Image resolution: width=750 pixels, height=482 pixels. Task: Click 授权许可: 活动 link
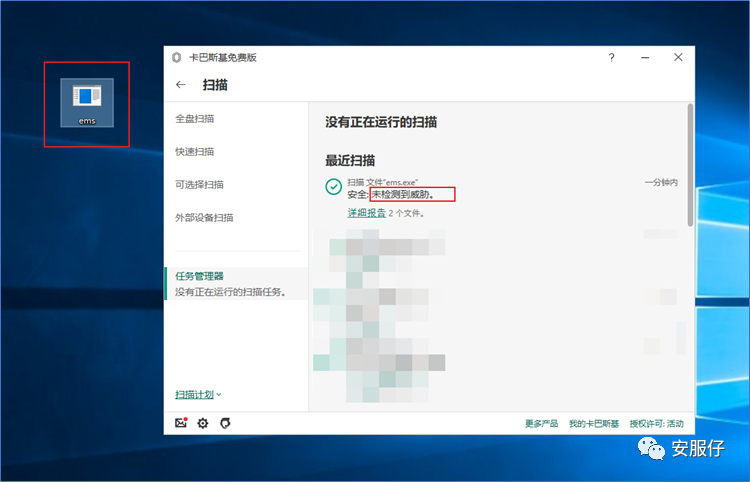pyautogui.click(x=656, y=423)
